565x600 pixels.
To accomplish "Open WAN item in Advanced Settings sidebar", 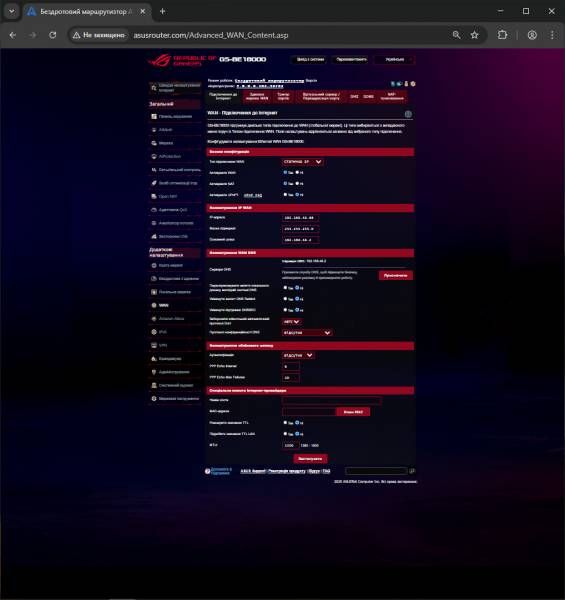I will point(174,305).
